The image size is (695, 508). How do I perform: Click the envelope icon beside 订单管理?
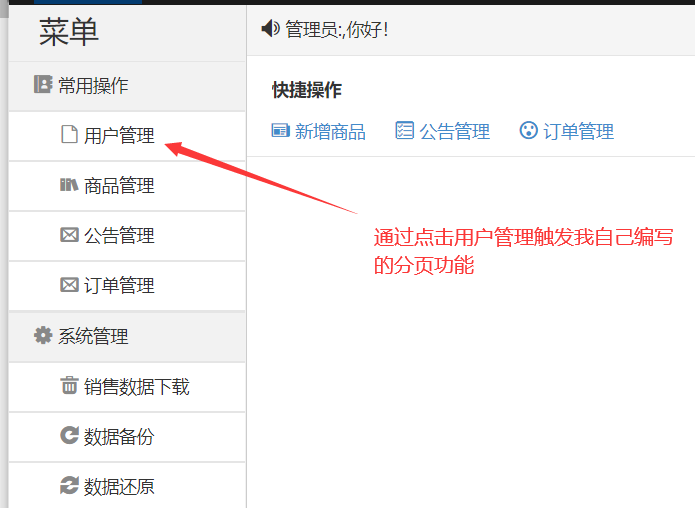click(x=69, y=285)
